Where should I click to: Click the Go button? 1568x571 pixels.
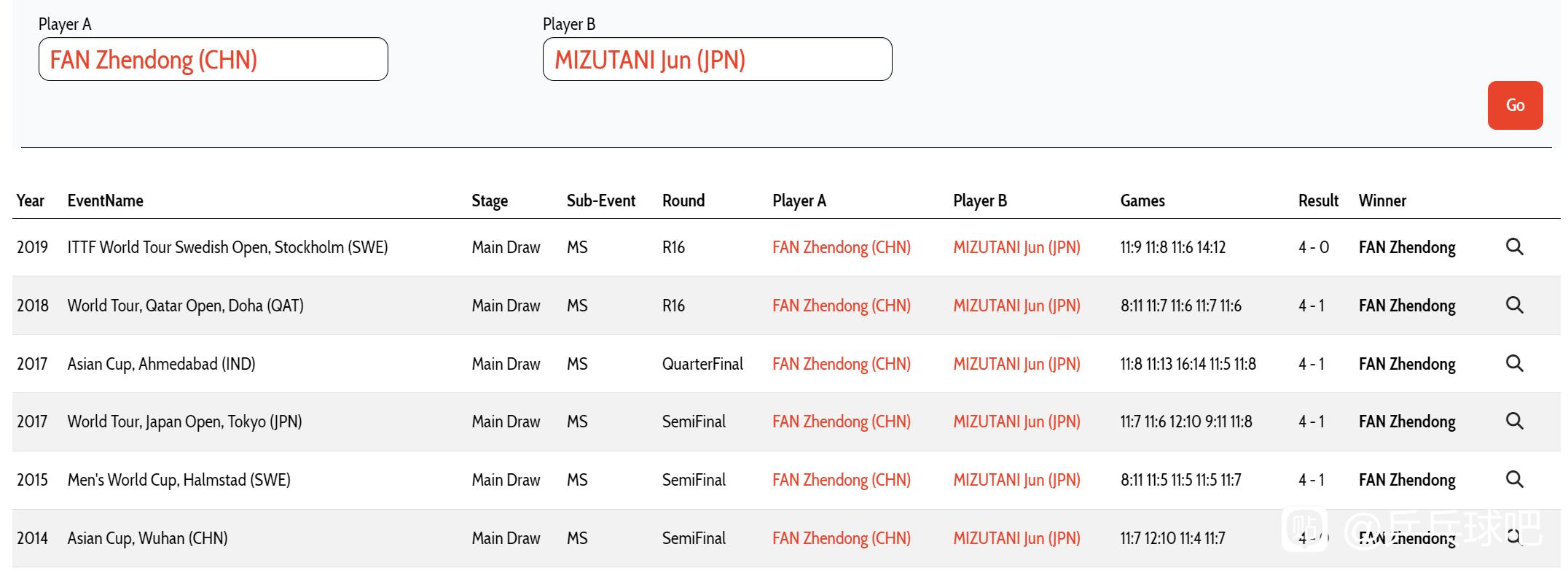pos(1515,105)
